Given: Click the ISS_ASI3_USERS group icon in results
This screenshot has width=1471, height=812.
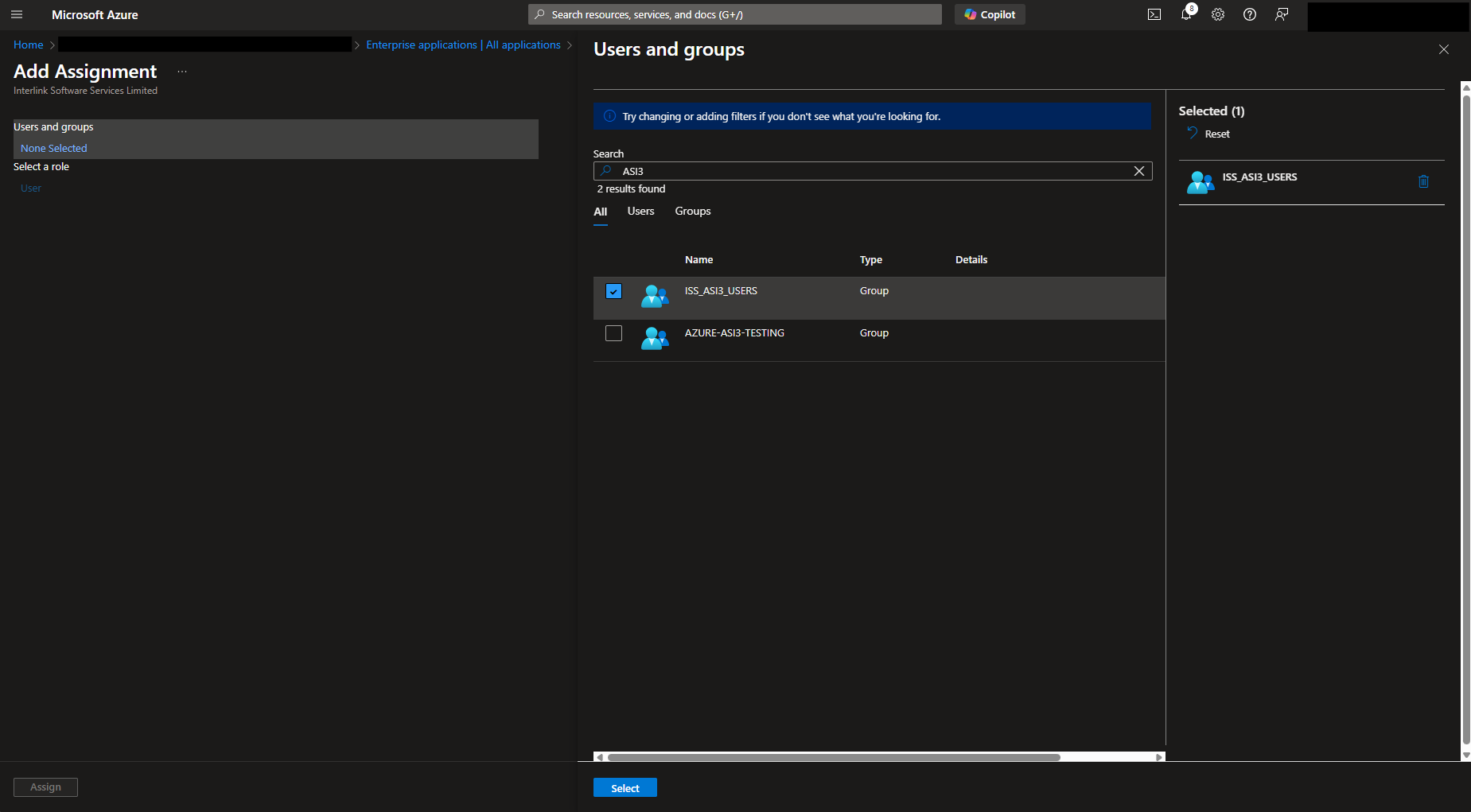Looking at the screenshot, I should (x=655, y=296).
